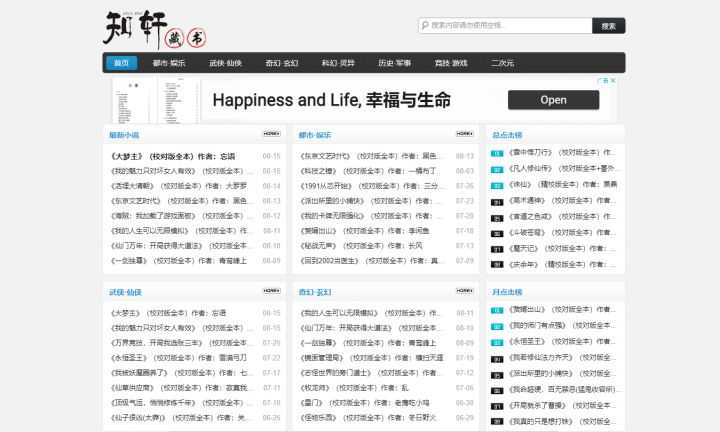This screenshot has height=432, width=720.
Task: Open 《官道之色戒》 in the 总点击榜
Action: [x=562, y=216]
